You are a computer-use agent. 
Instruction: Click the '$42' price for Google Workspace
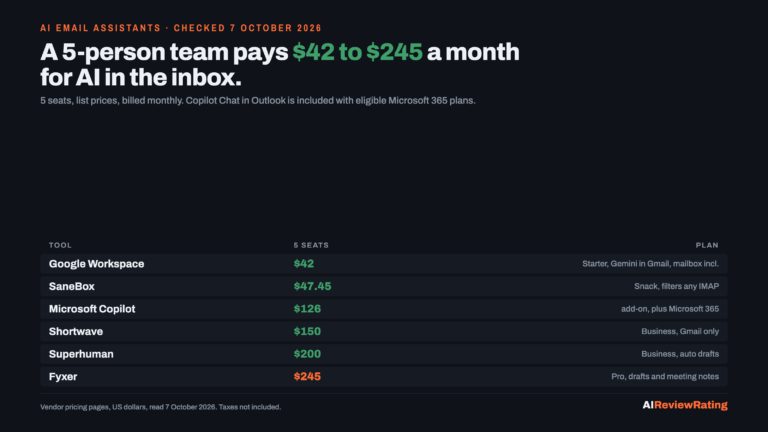(304, 264)
